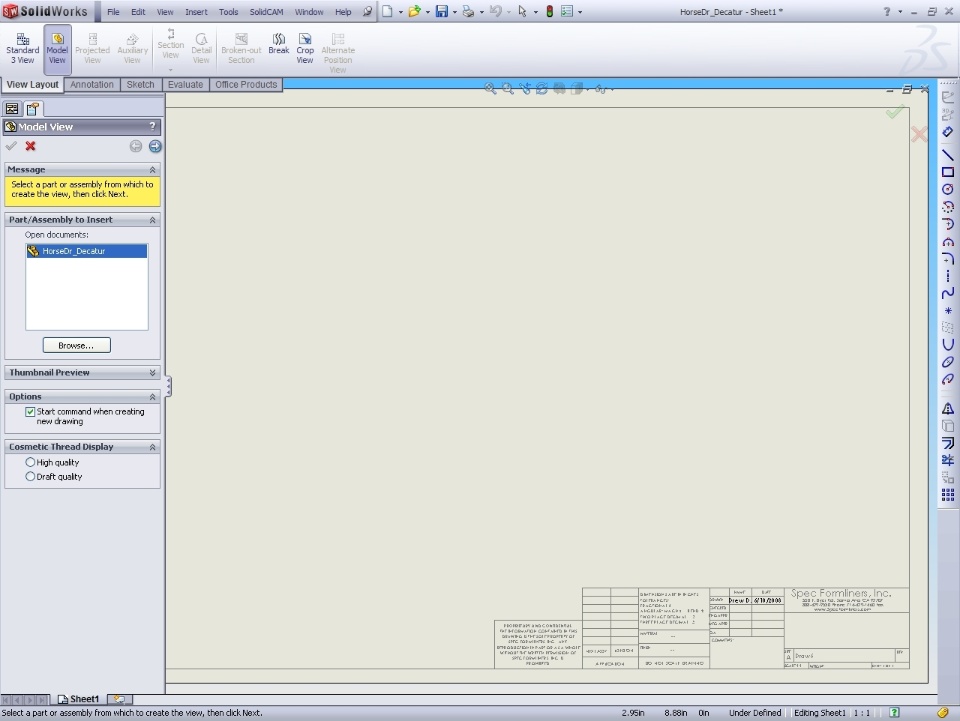The width and height of the screenshot is (960, 721).
Task: Click the green OK checkmark in Model View panel
Action: pos(11,146)
